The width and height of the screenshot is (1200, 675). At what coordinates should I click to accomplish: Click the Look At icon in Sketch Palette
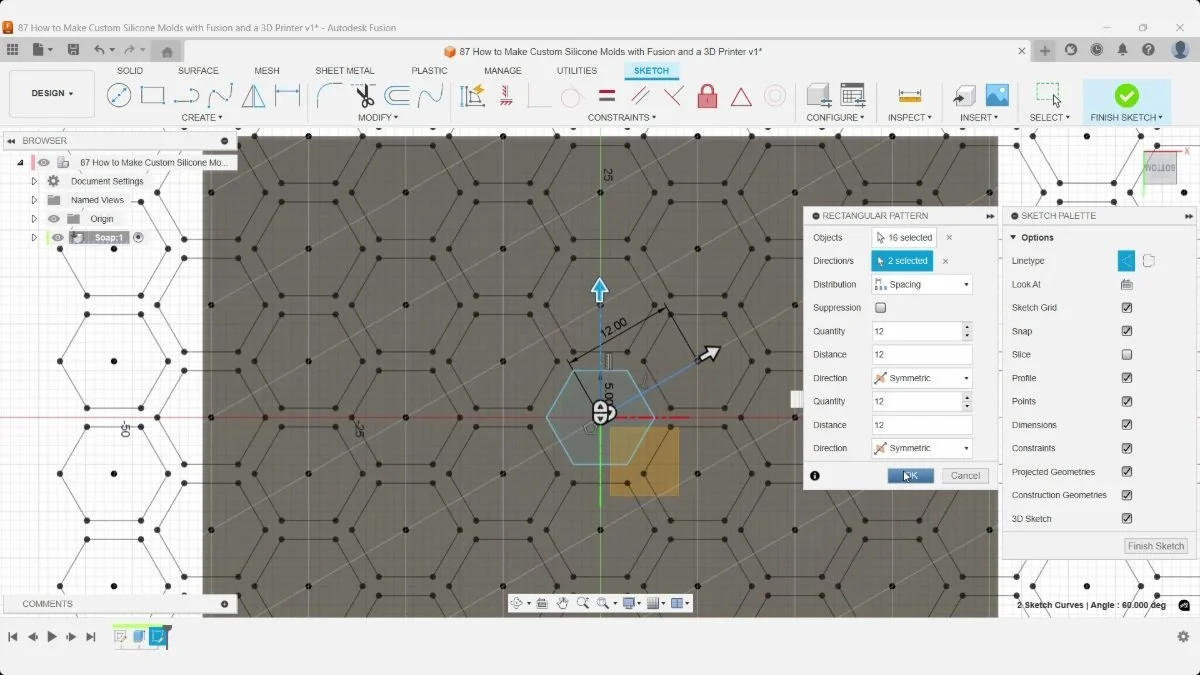[1127, 284]
